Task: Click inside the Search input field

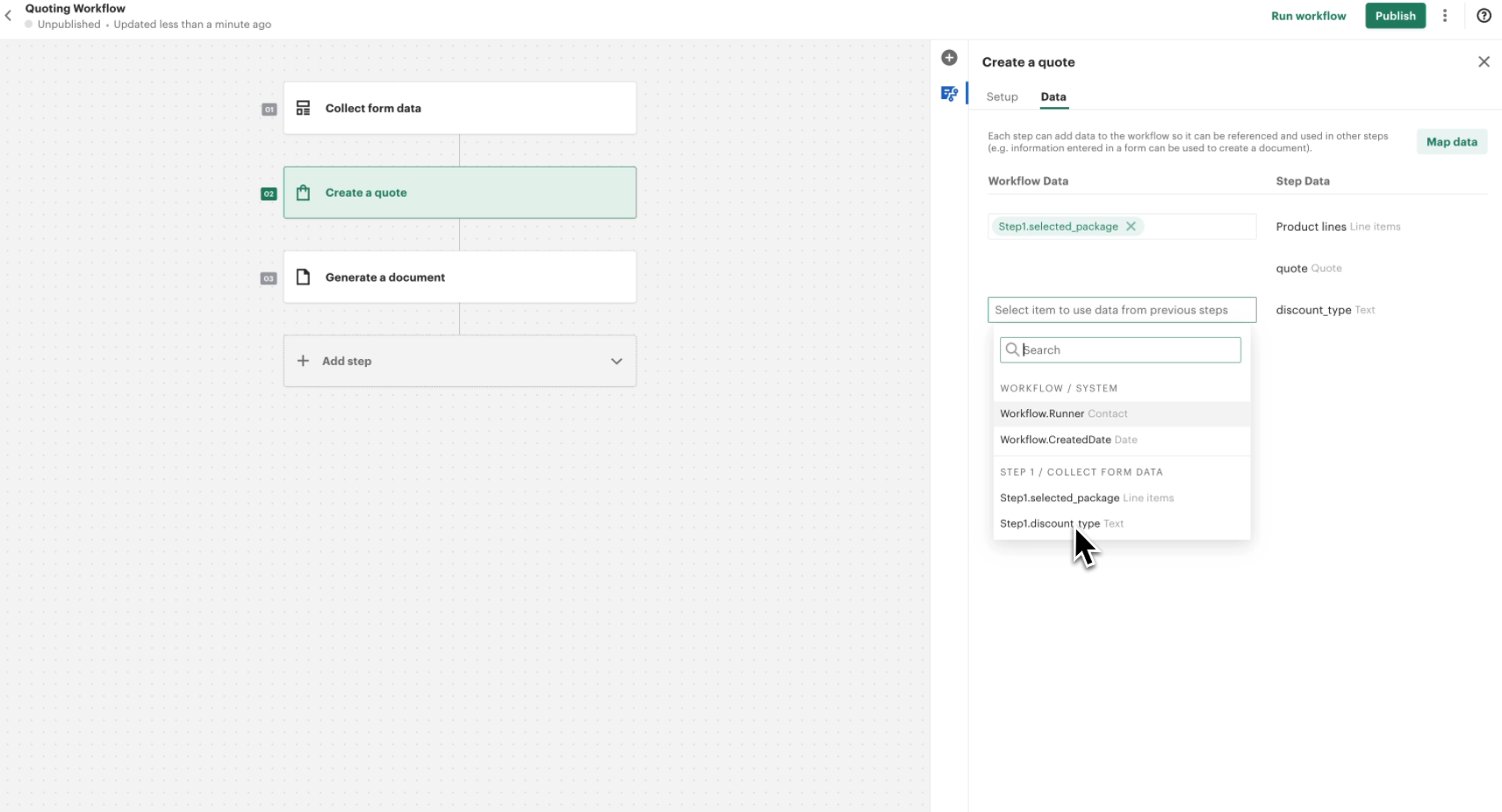Action: [1128, 349]
